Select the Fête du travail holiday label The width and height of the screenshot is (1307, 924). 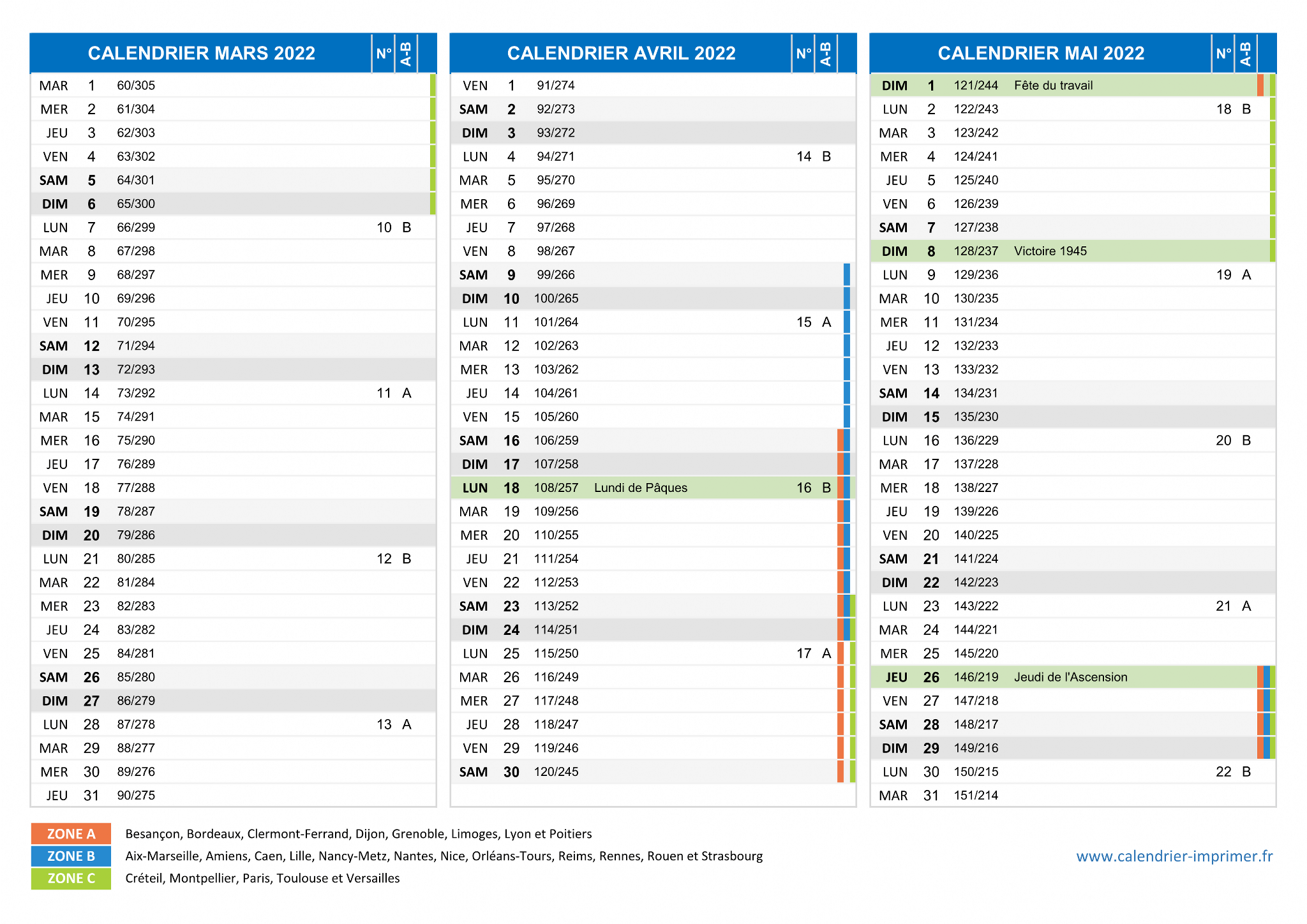coord(1053,86)
